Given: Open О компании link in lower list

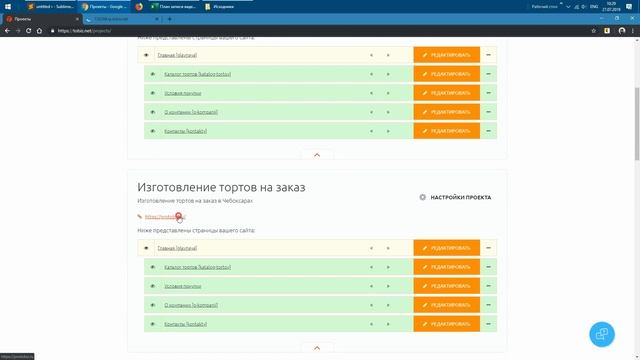Looking at the screenshot, I should click(x=191, y=305).
